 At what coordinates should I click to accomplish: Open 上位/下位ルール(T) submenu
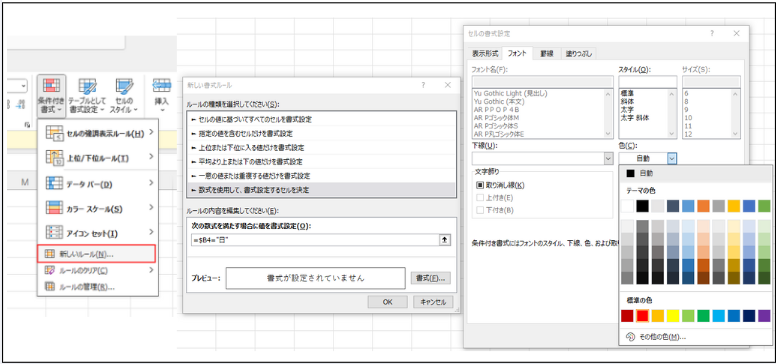tap(98, 157)
